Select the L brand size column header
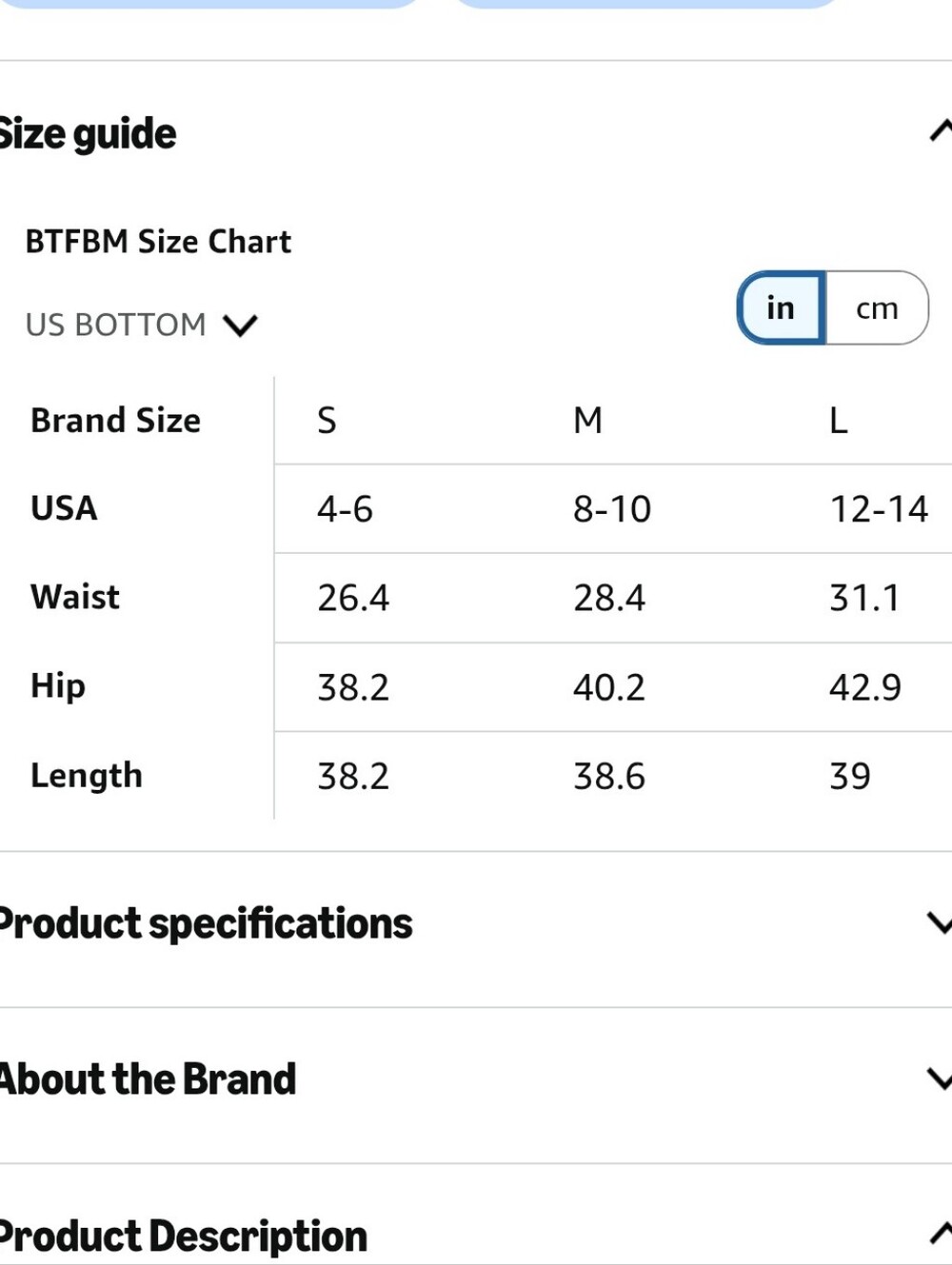This screenshot has width=952, height=1265. pyautogui.click(x=838, y=420)
